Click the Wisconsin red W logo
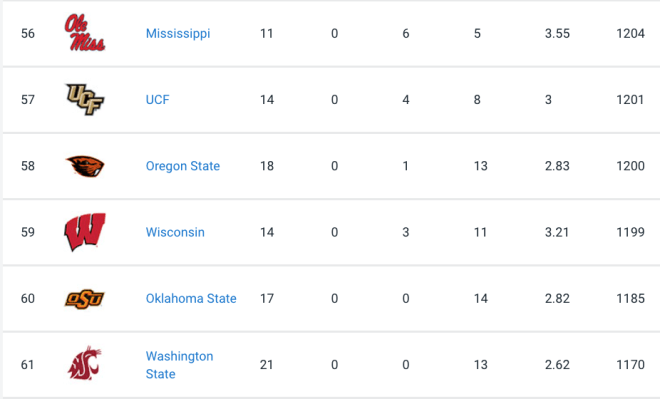This screenshot has width=660, height=399. (85, 232)
